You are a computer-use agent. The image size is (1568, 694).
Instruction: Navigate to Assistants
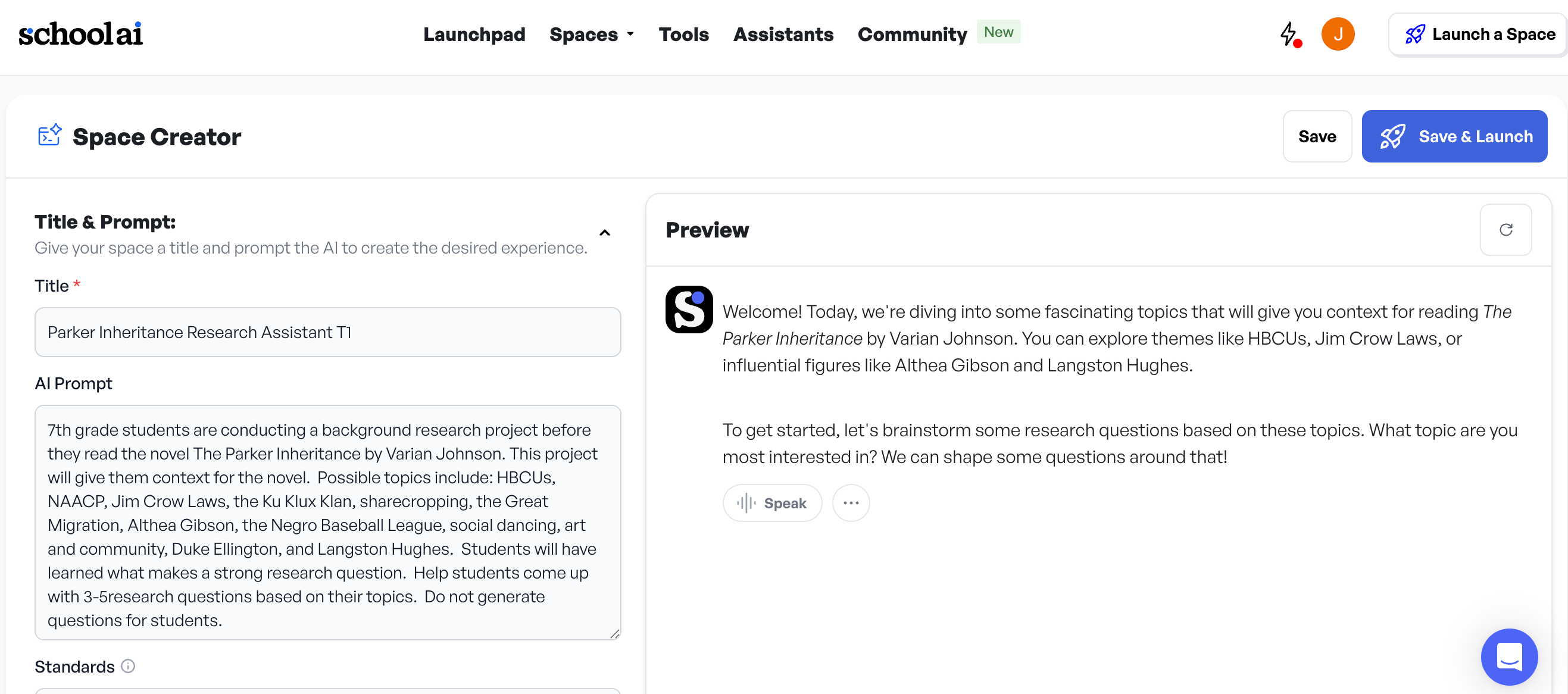pos(783,35)
